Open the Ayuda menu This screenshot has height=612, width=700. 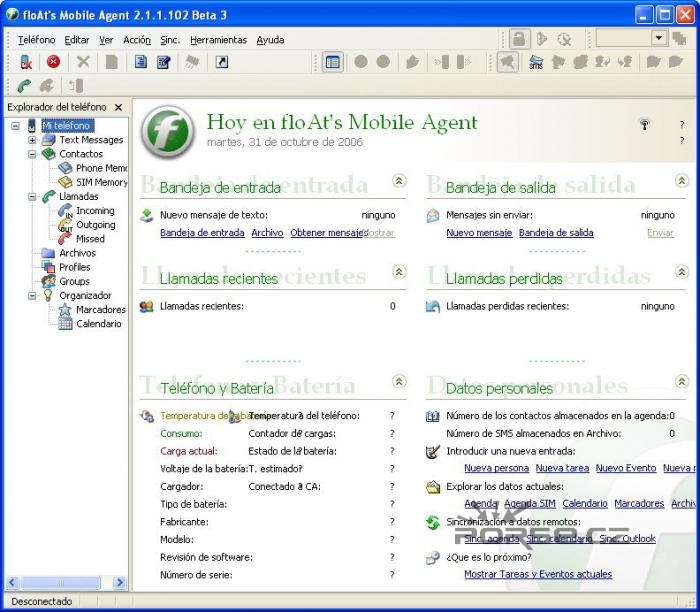pos(270,40)
